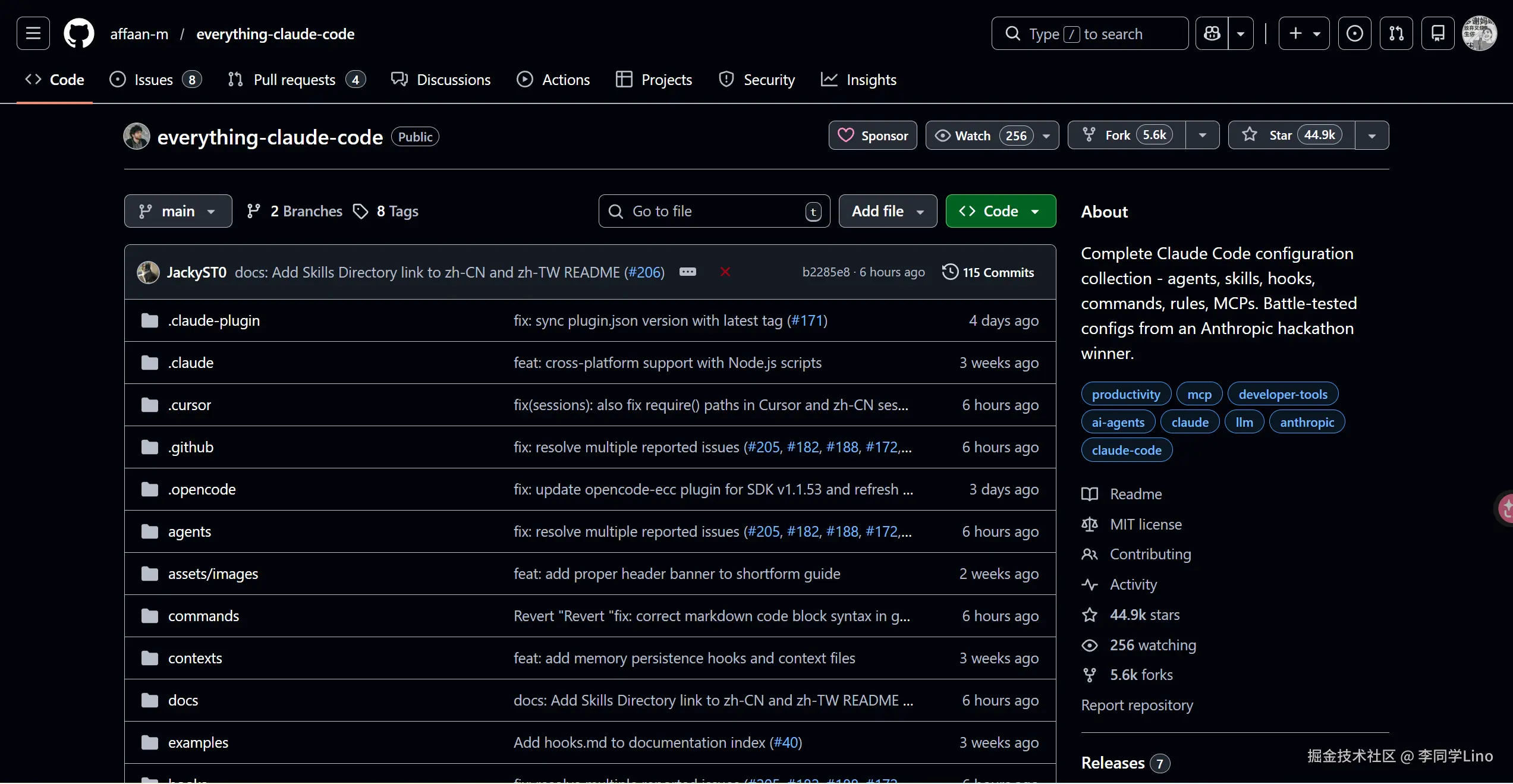Expand the green Code dropdown
Viewport: 1513px width, 784px height.
pyautogui.click(x=1001, y=211)
